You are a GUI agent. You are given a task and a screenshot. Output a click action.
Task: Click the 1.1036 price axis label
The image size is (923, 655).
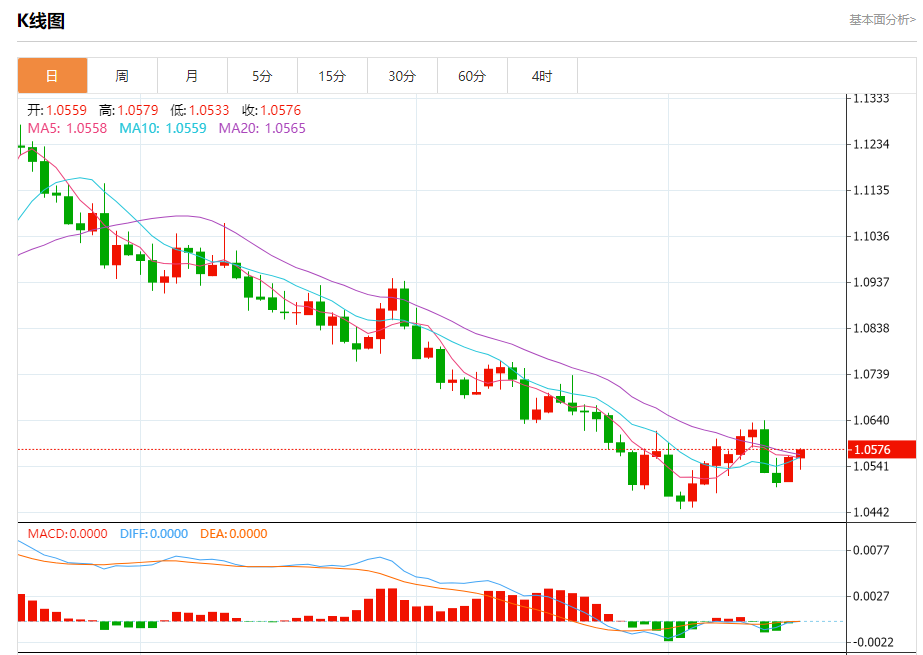871,236
